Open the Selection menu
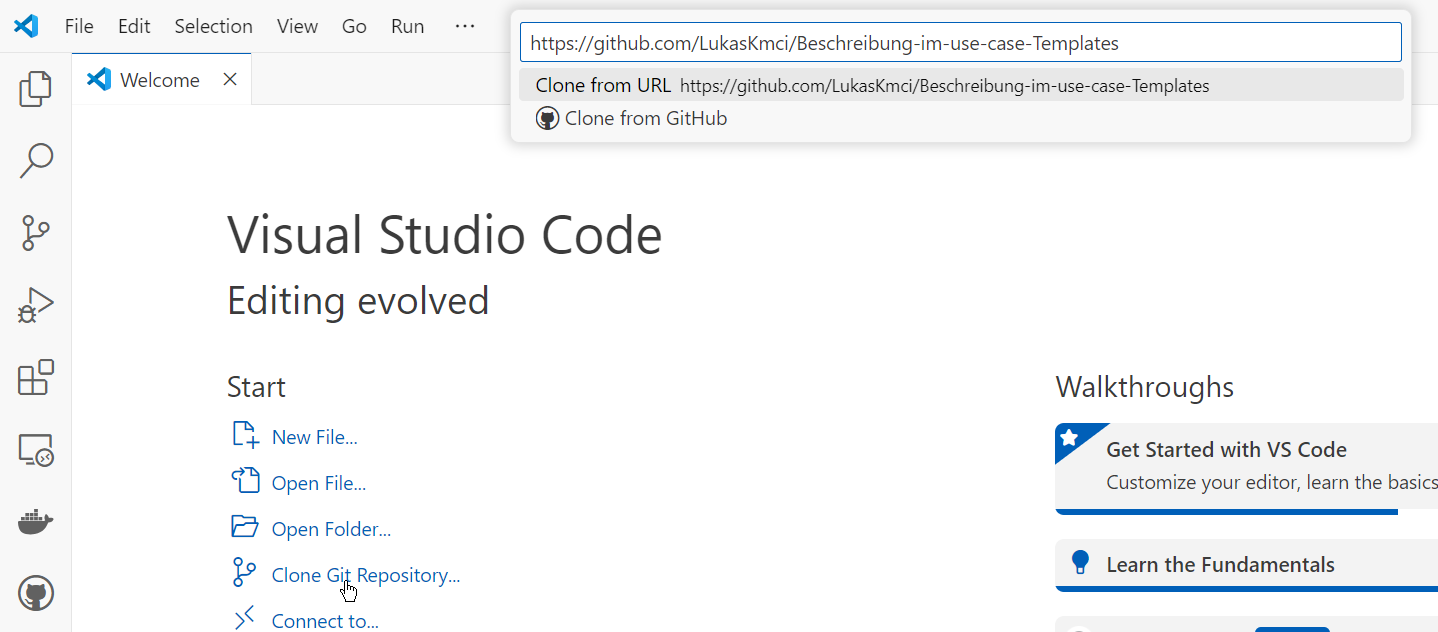Viewport: 1438px width, 632px height. click(213, 26)
